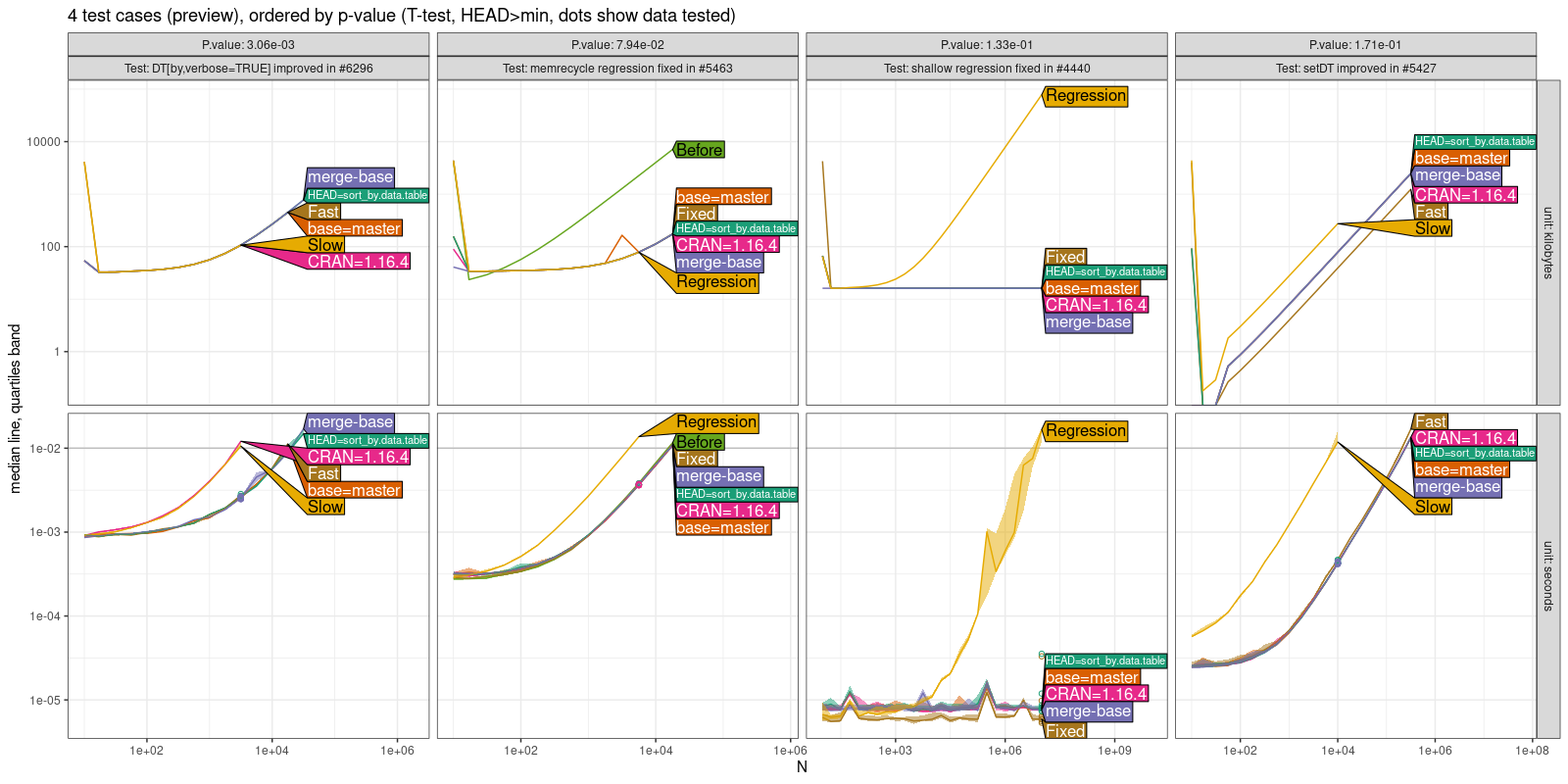Click the '1e-05' y-axis tick label

click(45, 701)
